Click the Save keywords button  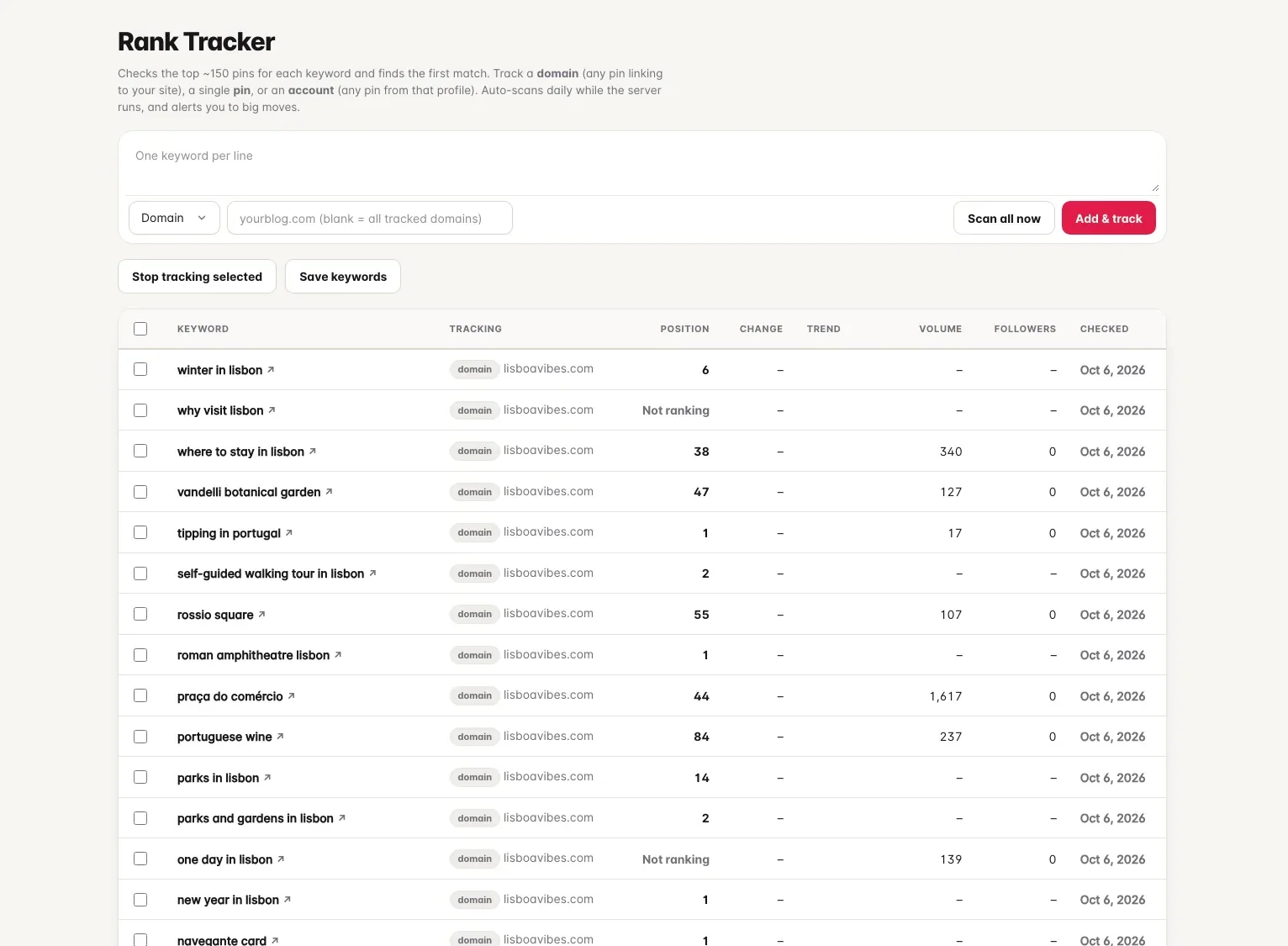click(343, 277)
